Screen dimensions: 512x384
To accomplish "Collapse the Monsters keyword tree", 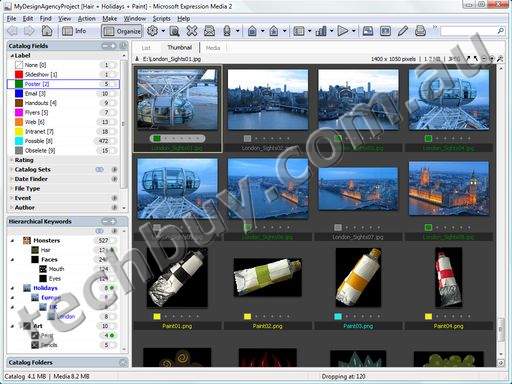I will (12, 240).
